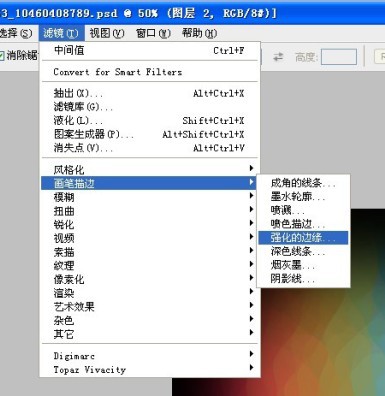Expand the 视频 submenu
This screenshot has width=385, height=396.
click(x=149, y=238)
